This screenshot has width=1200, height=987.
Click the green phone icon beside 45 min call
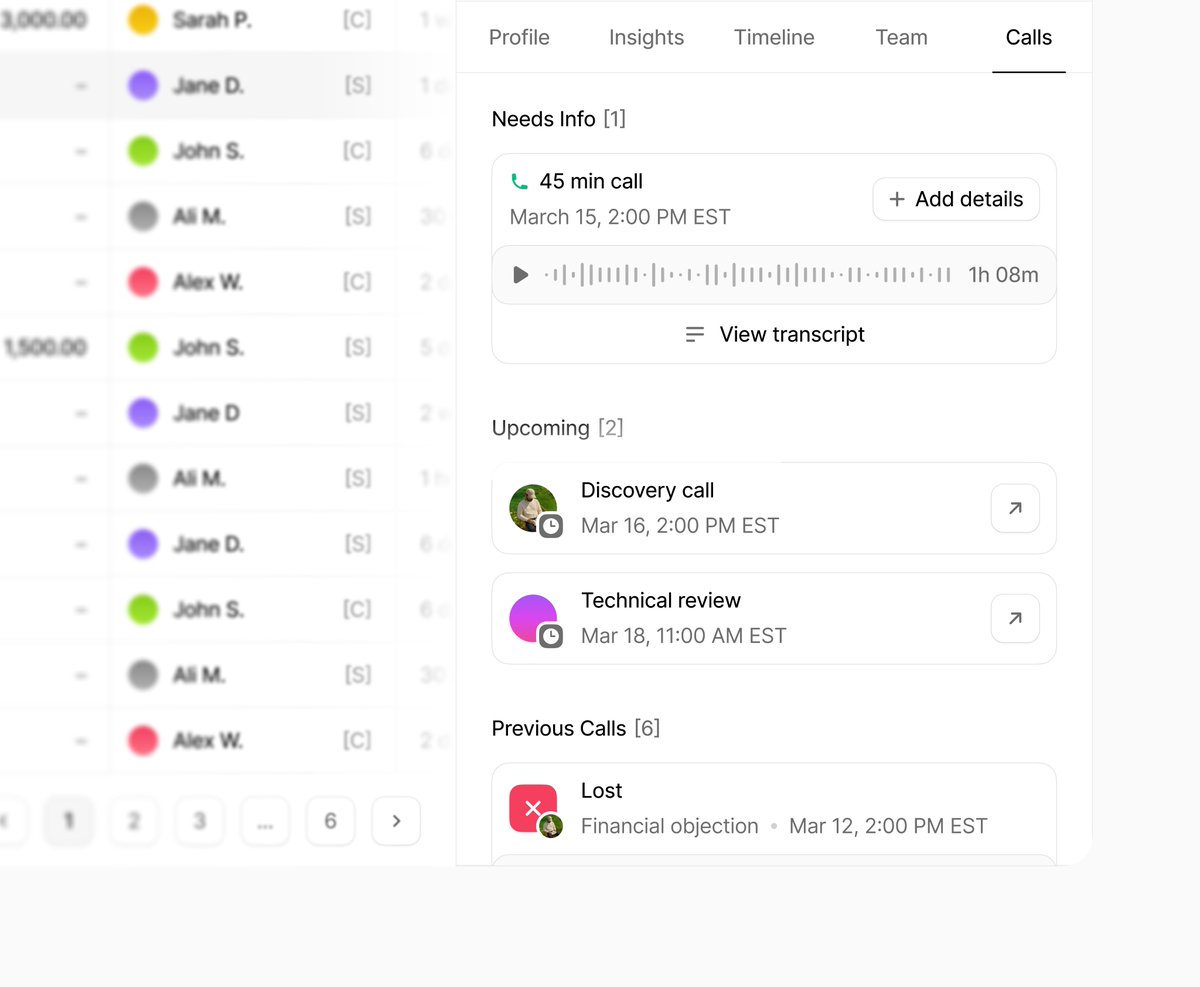pyautogui.click(x=519, y=182)
